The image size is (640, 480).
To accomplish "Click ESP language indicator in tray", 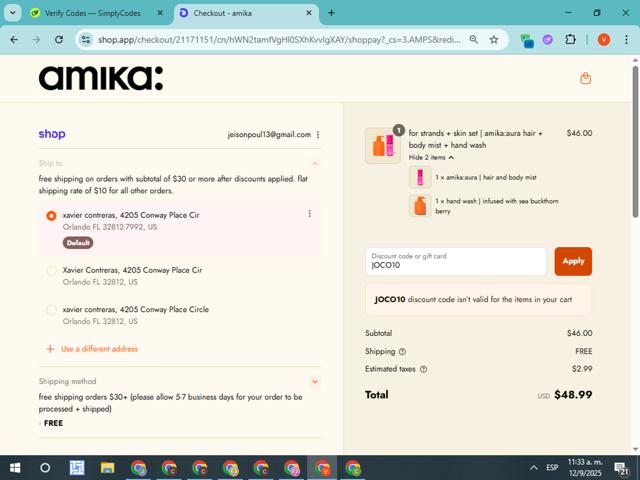I will (x=552, y=468).
